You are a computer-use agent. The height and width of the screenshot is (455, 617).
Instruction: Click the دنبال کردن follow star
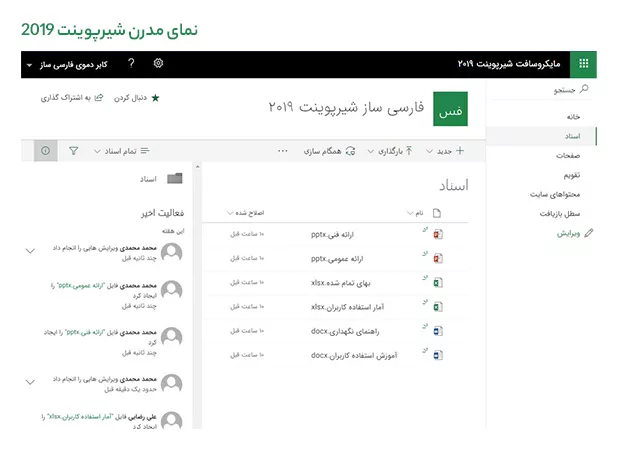click(155, 98)
